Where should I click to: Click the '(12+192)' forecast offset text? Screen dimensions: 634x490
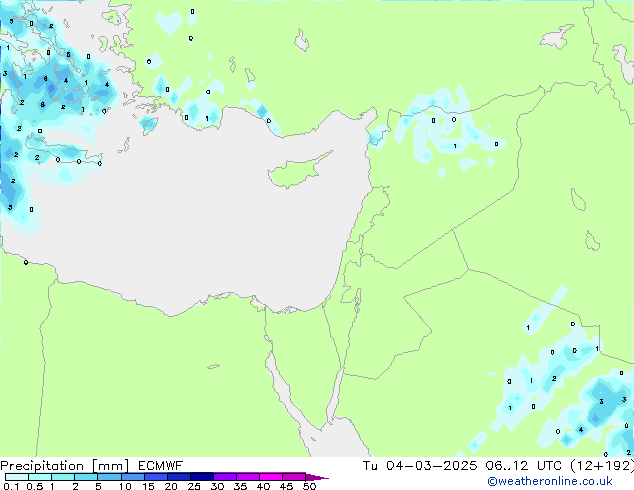click(602, 466)
